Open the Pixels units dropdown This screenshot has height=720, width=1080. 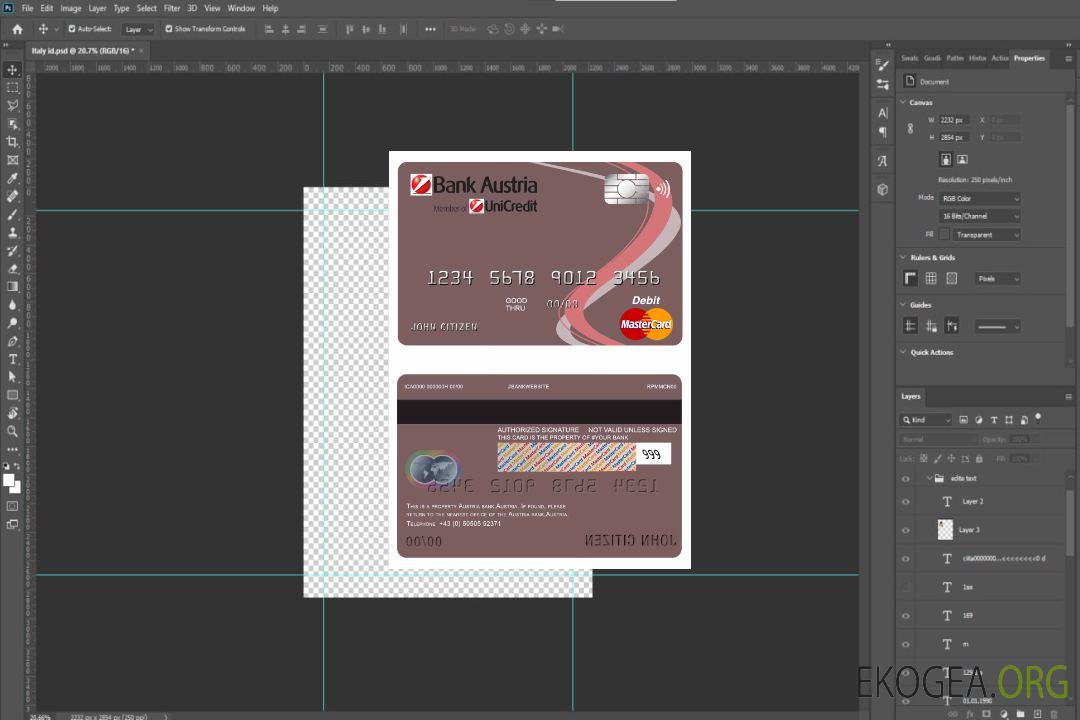click(x=998, y=279)
